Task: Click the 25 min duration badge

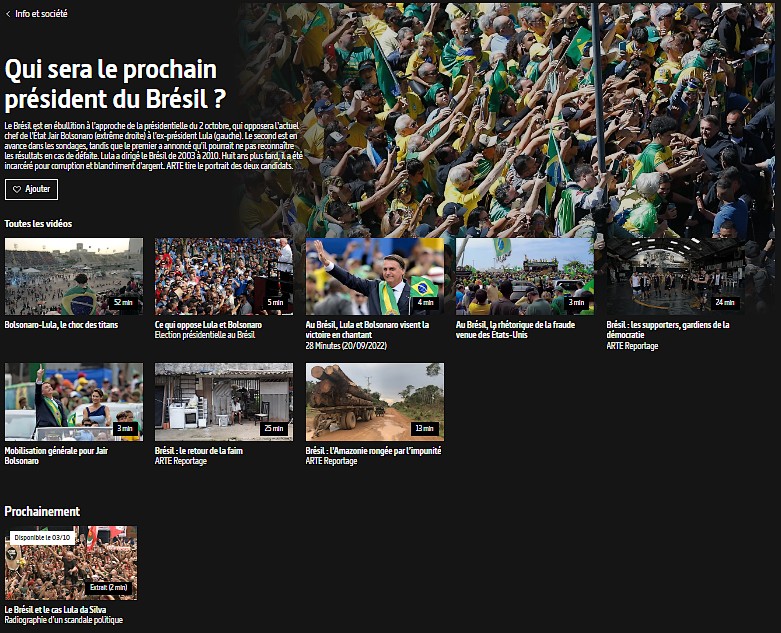Action: point(274,428)
